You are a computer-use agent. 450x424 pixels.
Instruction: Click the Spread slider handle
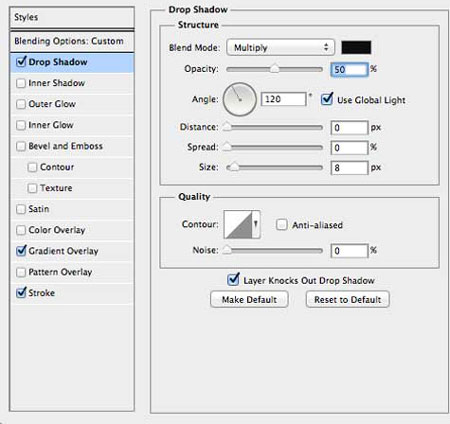click(x=227, y=147)
